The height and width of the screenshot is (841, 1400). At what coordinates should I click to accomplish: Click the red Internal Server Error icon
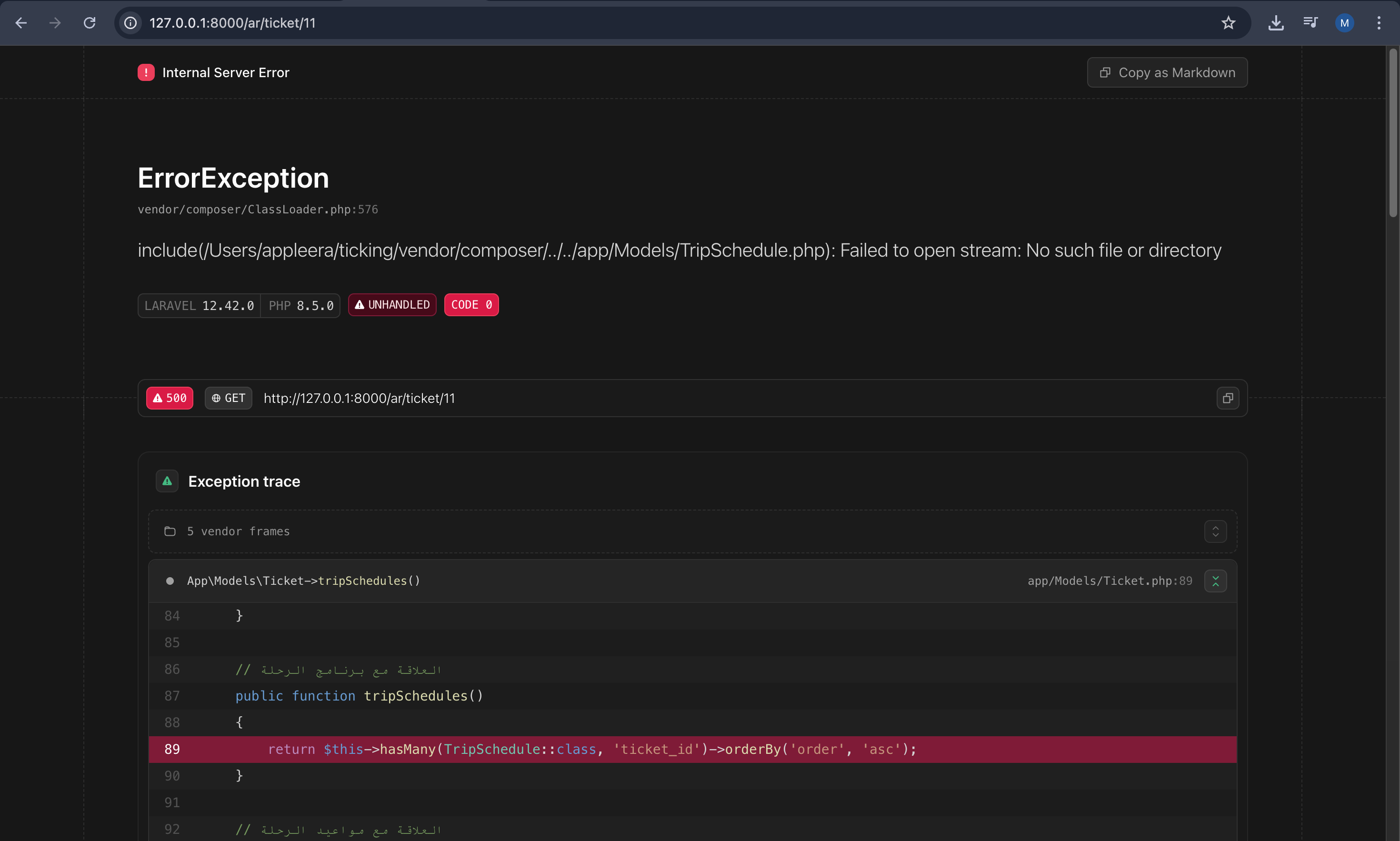(x=146, y=72)
